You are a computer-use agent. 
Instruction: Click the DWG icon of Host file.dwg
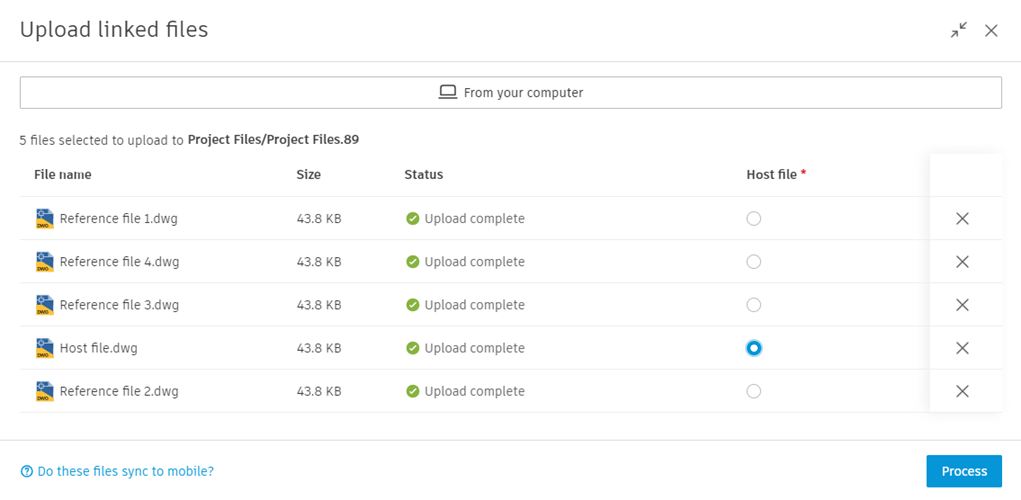45,348
